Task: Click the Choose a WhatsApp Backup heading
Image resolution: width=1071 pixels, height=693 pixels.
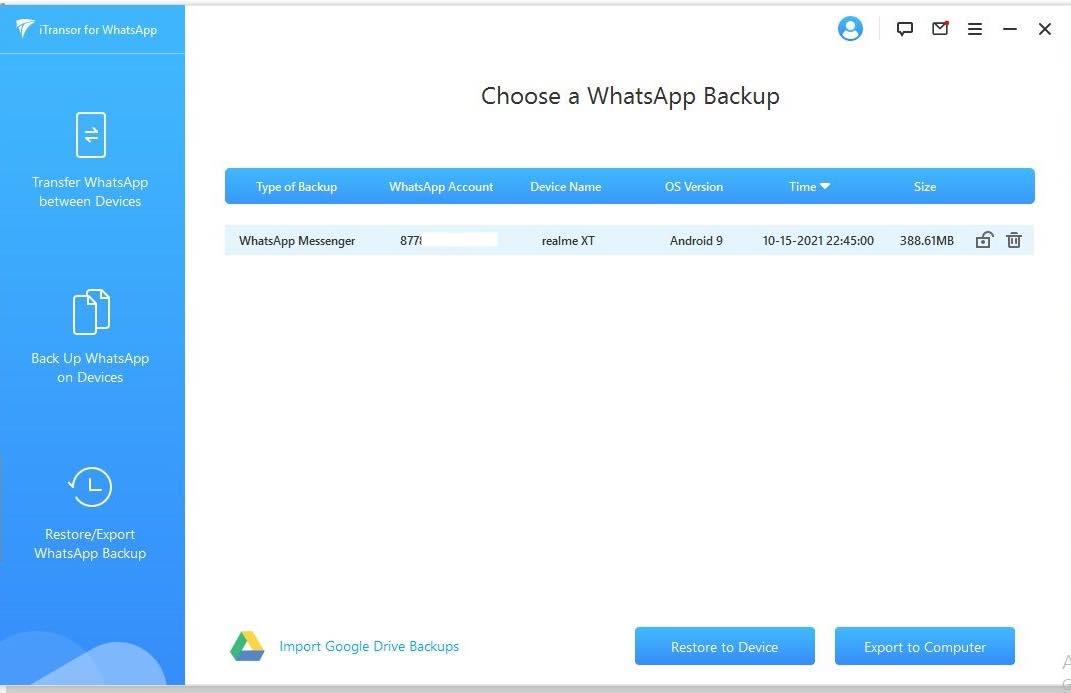Action: point(630,96)
